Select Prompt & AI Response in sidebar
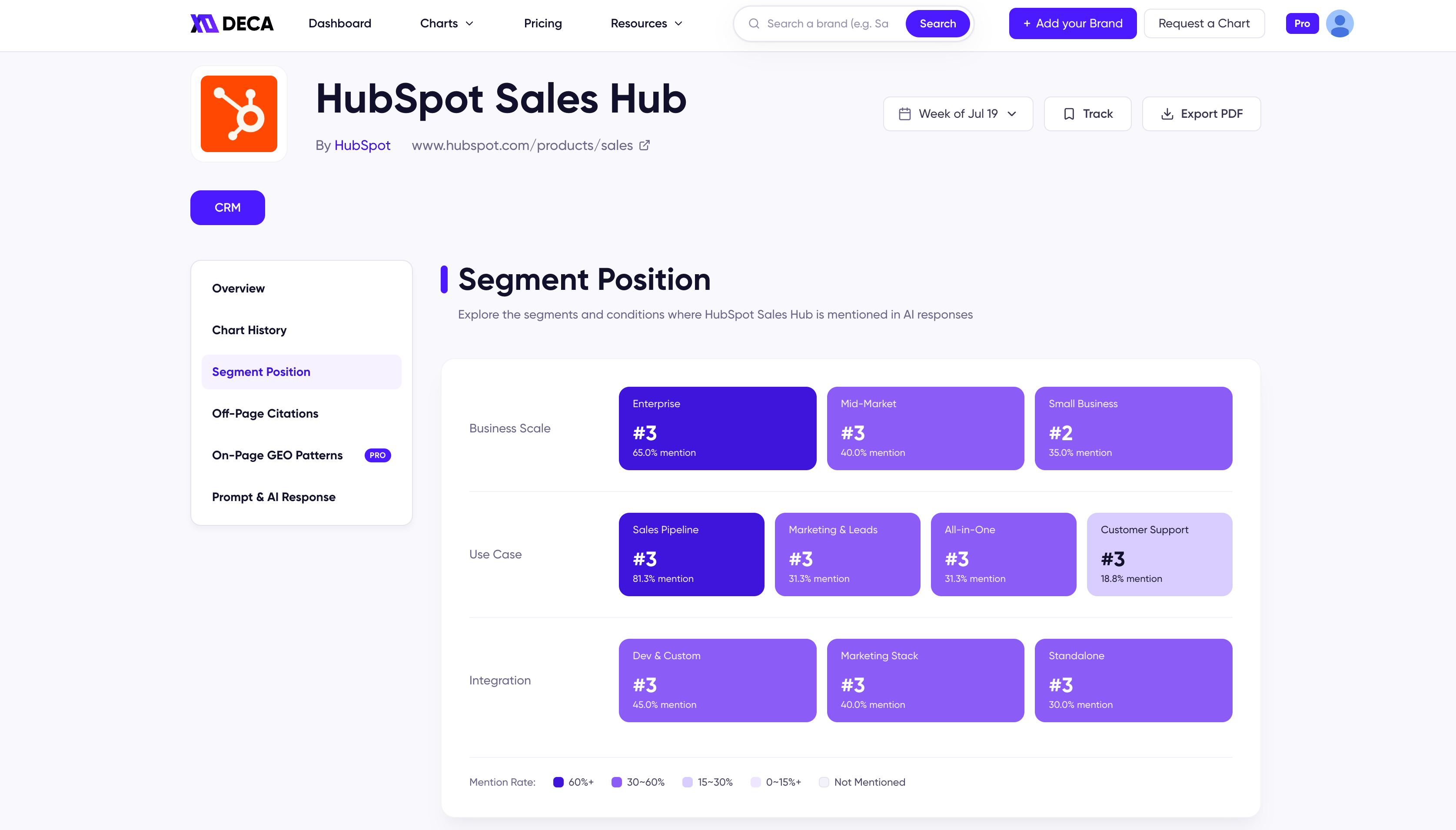The height and width of the screenshot is (830, 1456). pyautogui.click(x=301, y=497)
